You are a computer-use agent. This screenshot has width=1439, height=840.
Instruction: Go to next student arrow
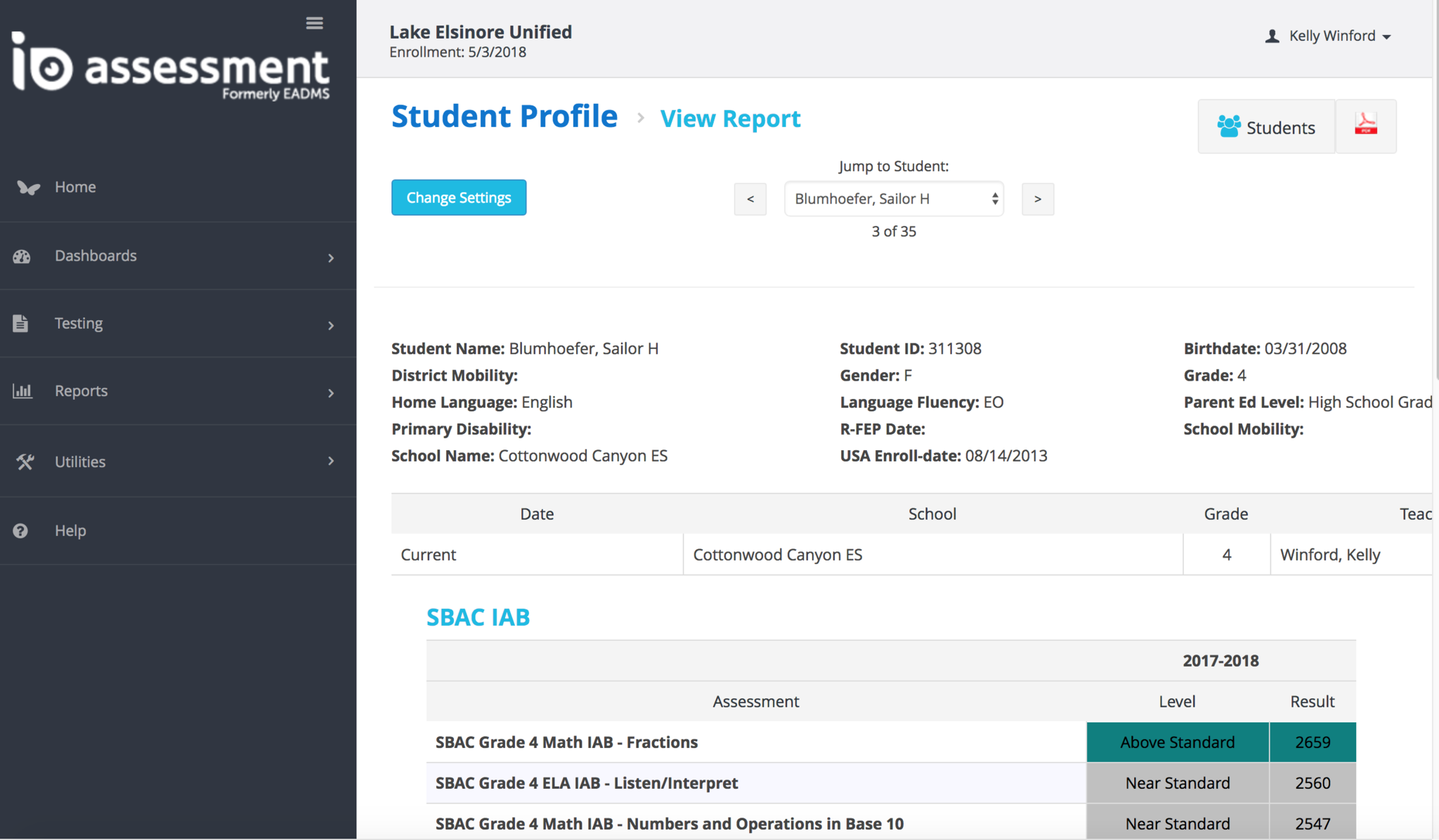point(1037,199)
